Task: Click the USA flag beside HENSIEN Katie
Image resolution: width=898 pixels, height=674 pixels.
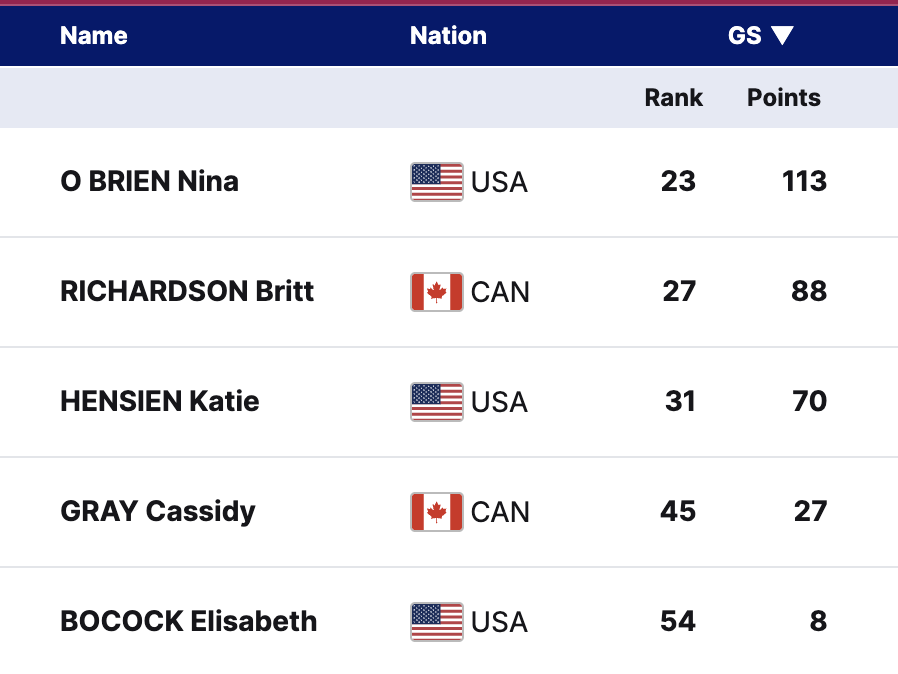Action: pos(436,402)
